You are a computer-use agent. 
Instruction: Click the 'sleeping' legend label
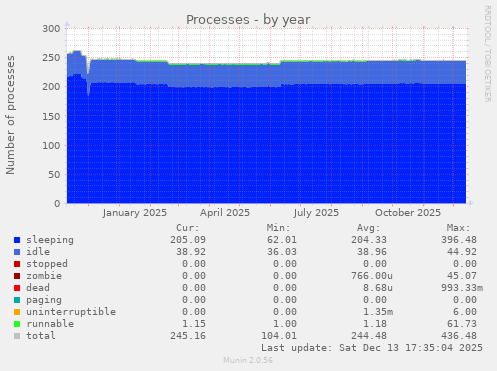point(50,240)
